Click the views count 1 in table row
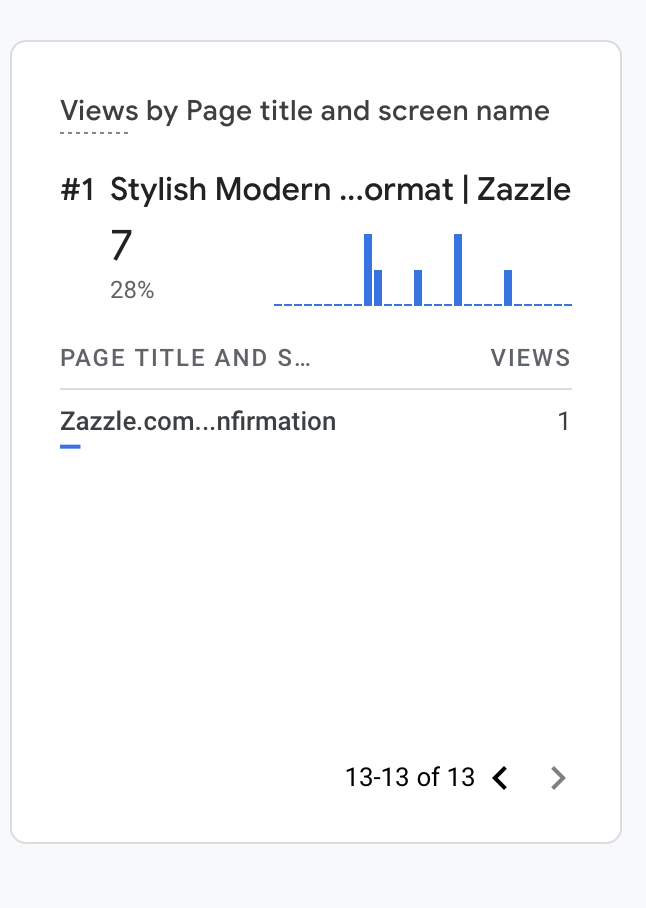Screen dimensions: 646x908 [564, 421]
